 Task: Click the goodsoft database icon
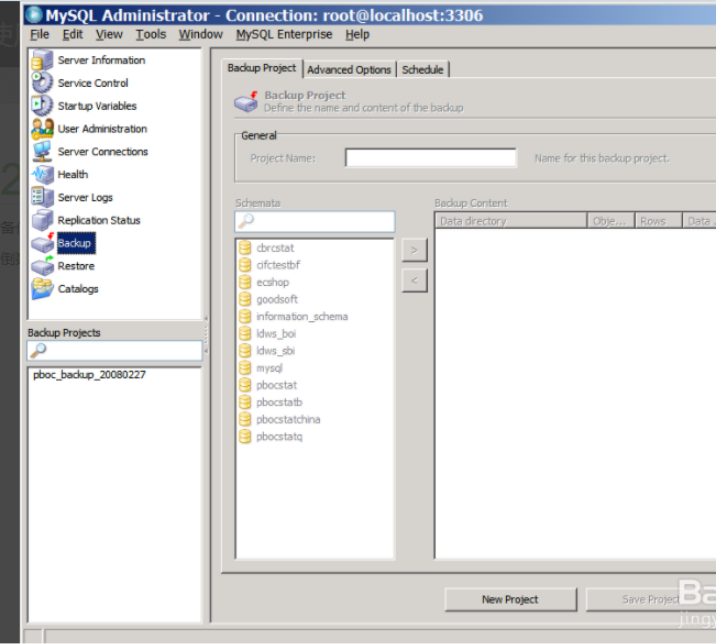click(x=245, y=299)
